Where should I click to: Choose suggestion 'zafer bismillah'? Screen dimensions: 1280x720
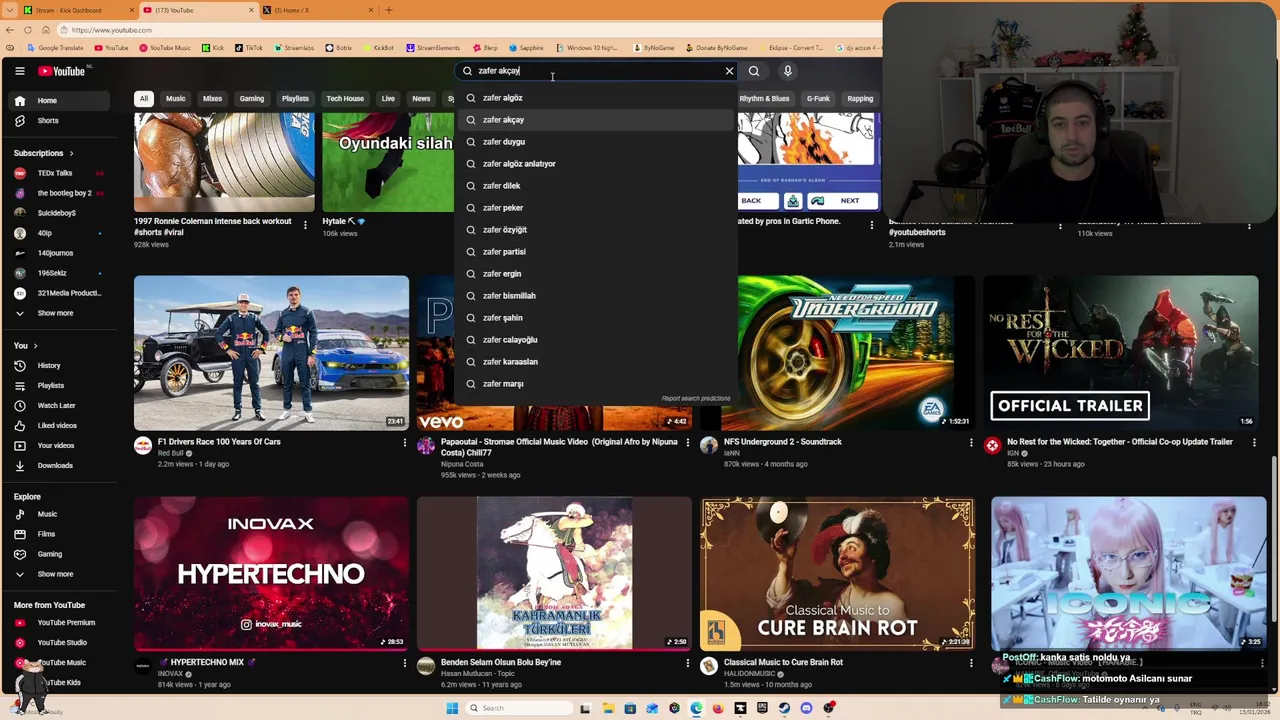(x=596, y=296)
